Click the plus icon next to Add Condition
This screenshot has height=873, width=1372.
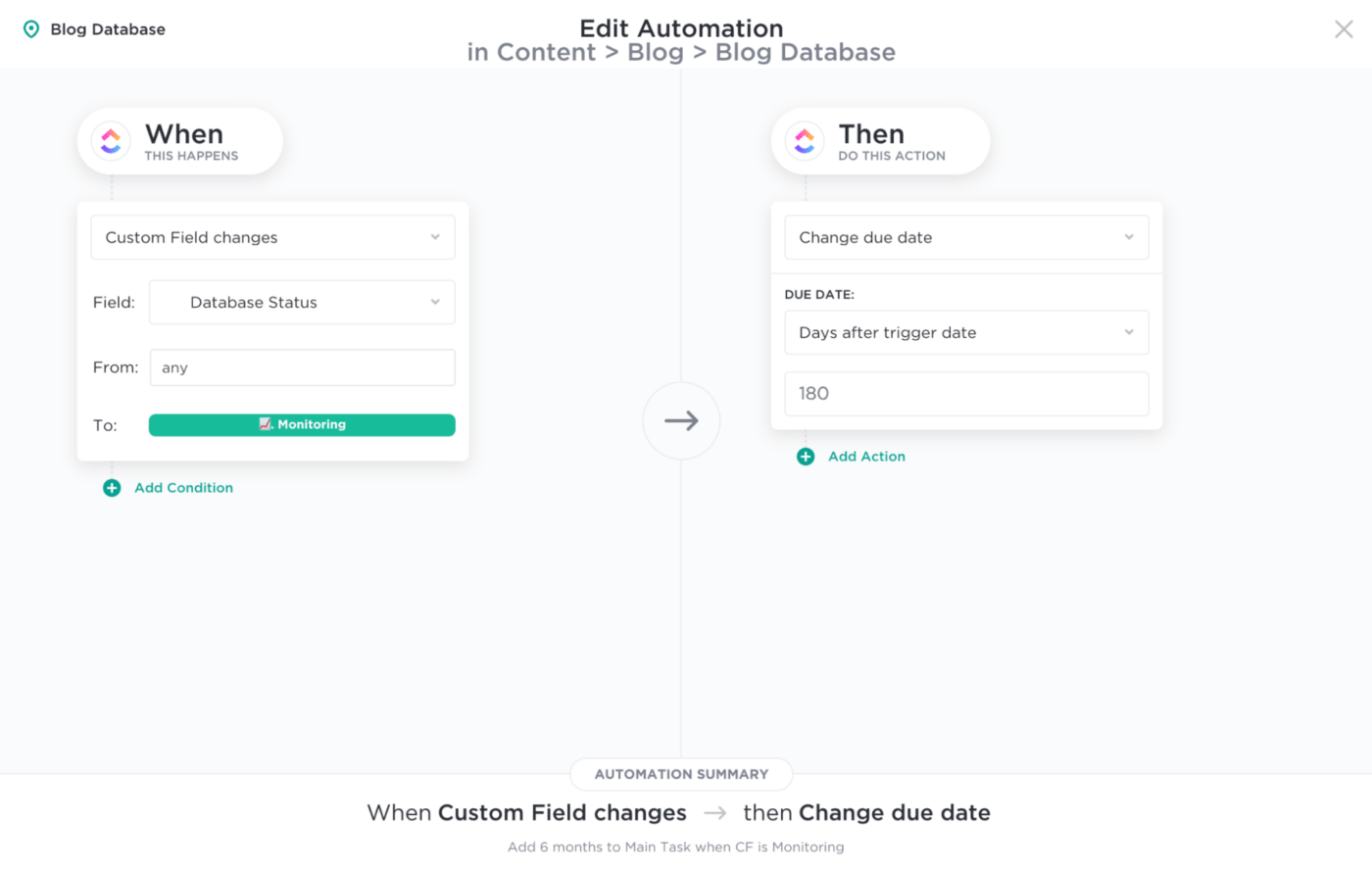pyautogui.click(x=112, y=488)
